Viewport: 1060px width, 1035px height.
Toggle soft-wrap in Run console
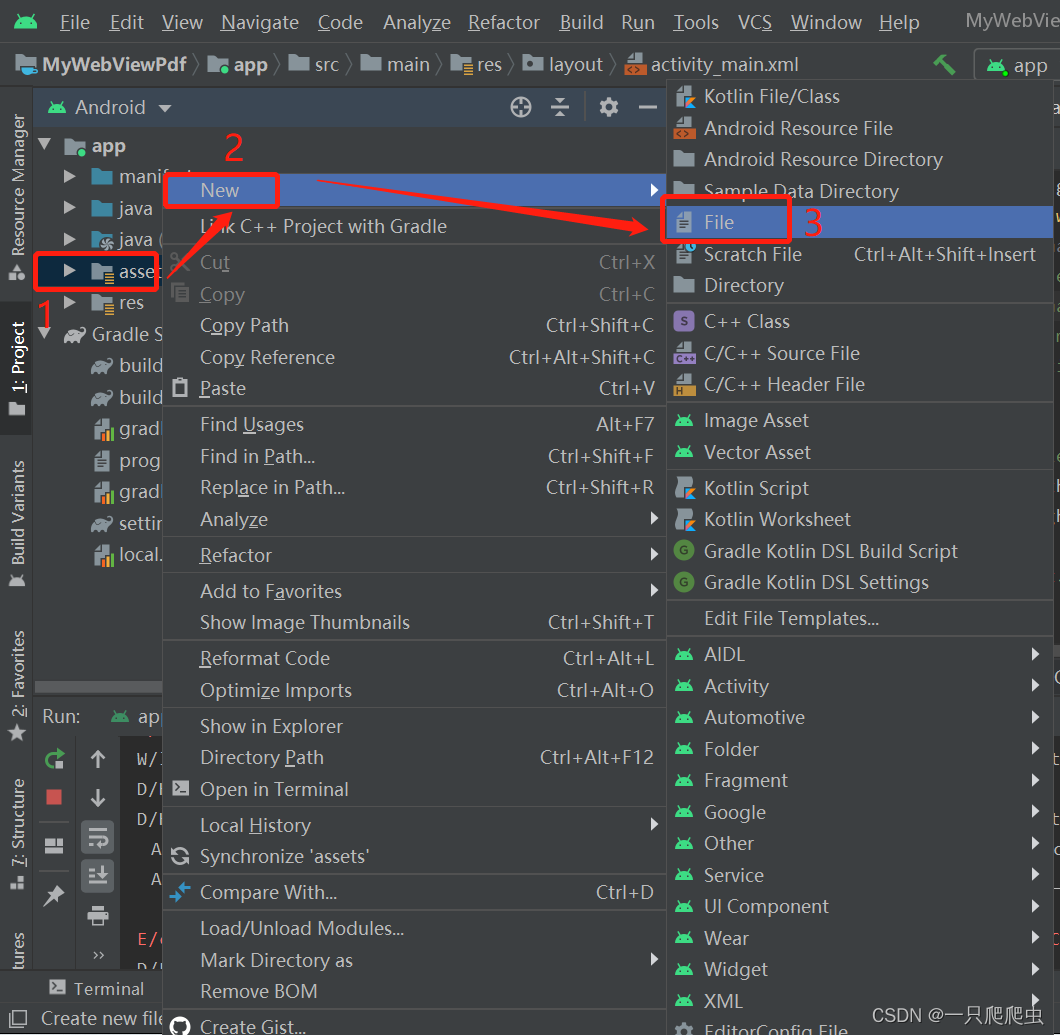pyautogui.click(x=98, y=839)
